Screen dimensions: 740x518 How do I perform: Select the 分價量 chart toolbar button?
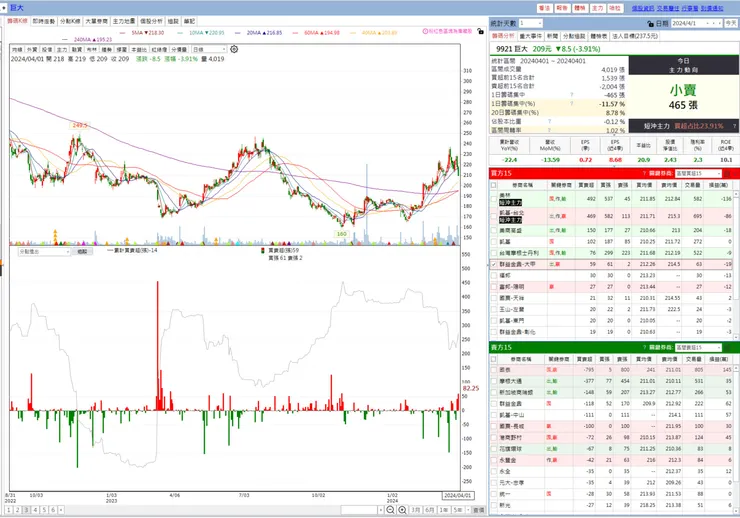(179, 49)
